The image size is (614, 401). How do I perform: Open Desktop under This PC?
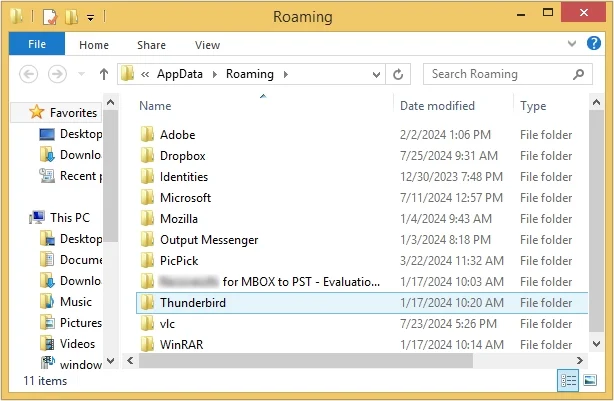pyautogui.click(x=70, y=238)
